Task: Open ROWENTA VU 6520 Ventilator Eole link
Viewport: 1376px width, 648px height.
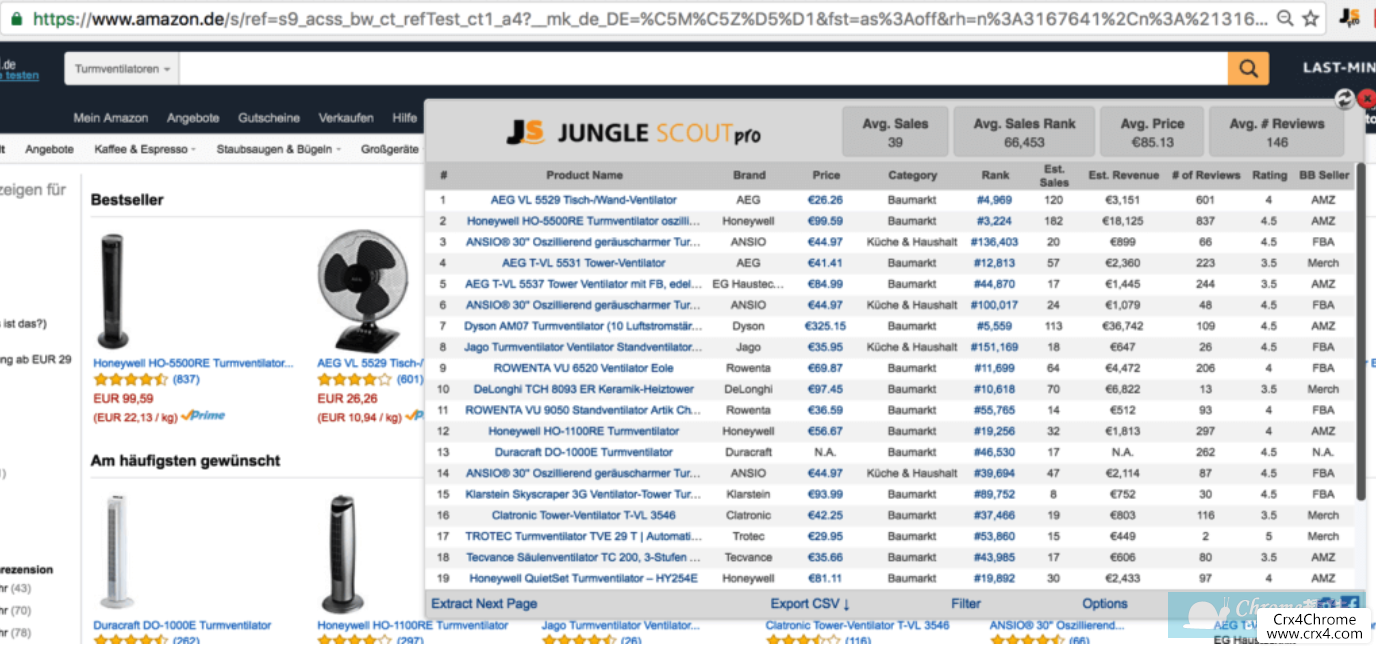Action: [x=583, y=368]
